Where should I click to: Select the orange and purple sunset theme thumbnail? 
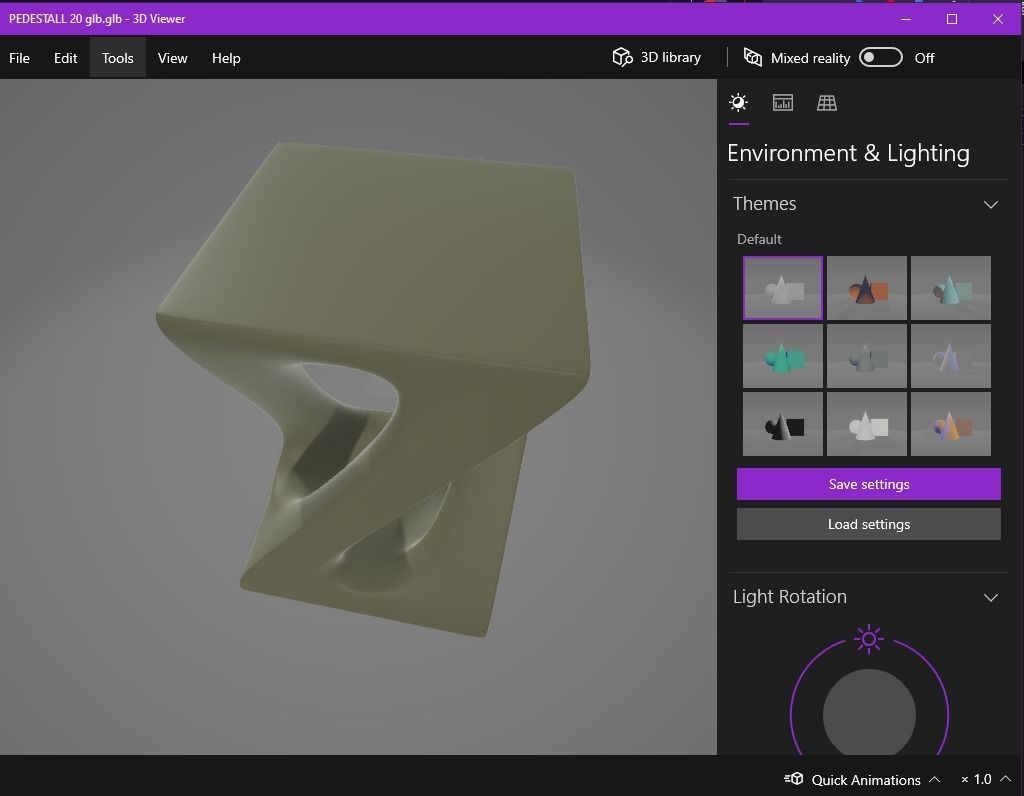[x=951, y=424]
